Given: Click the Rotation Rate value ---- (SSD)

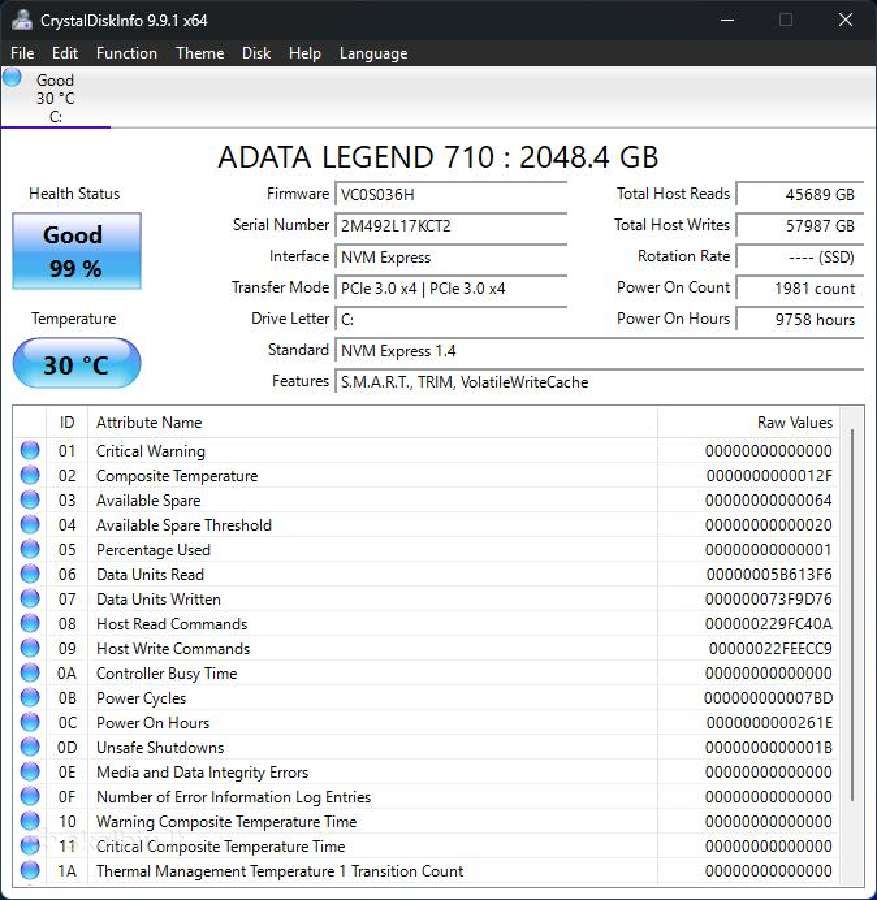Looking at the screenshot, I should 800,257.
